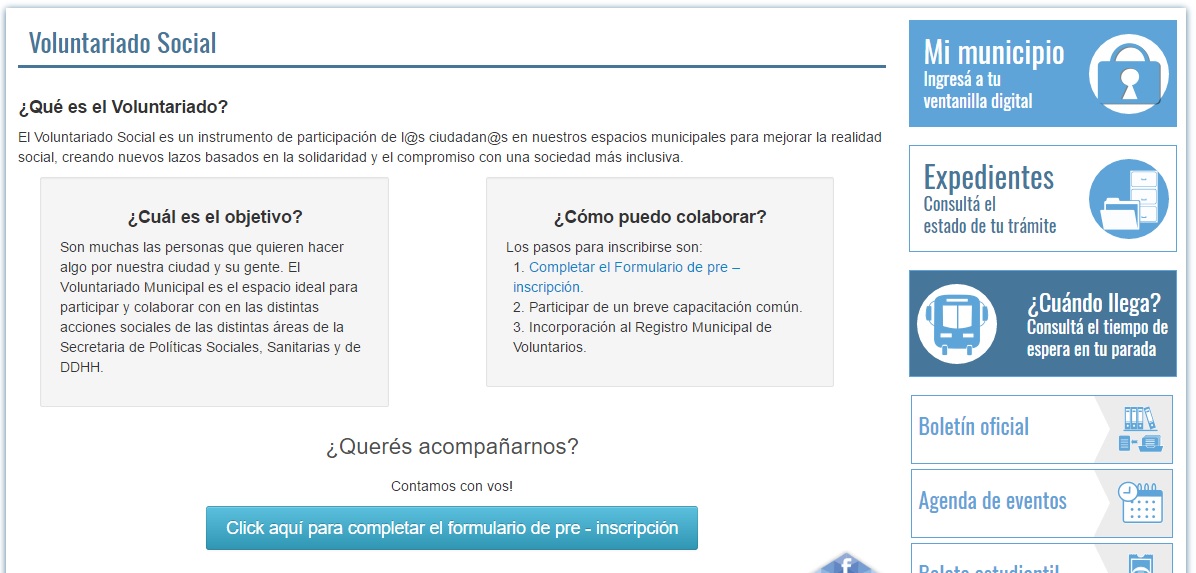
Task: Open the 'Expedientes' title link
Action: 988,177
